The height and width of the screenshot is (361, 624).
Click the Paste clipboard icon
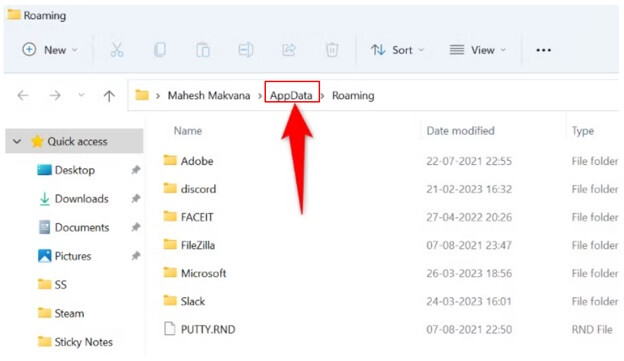[x=203, y=50]
